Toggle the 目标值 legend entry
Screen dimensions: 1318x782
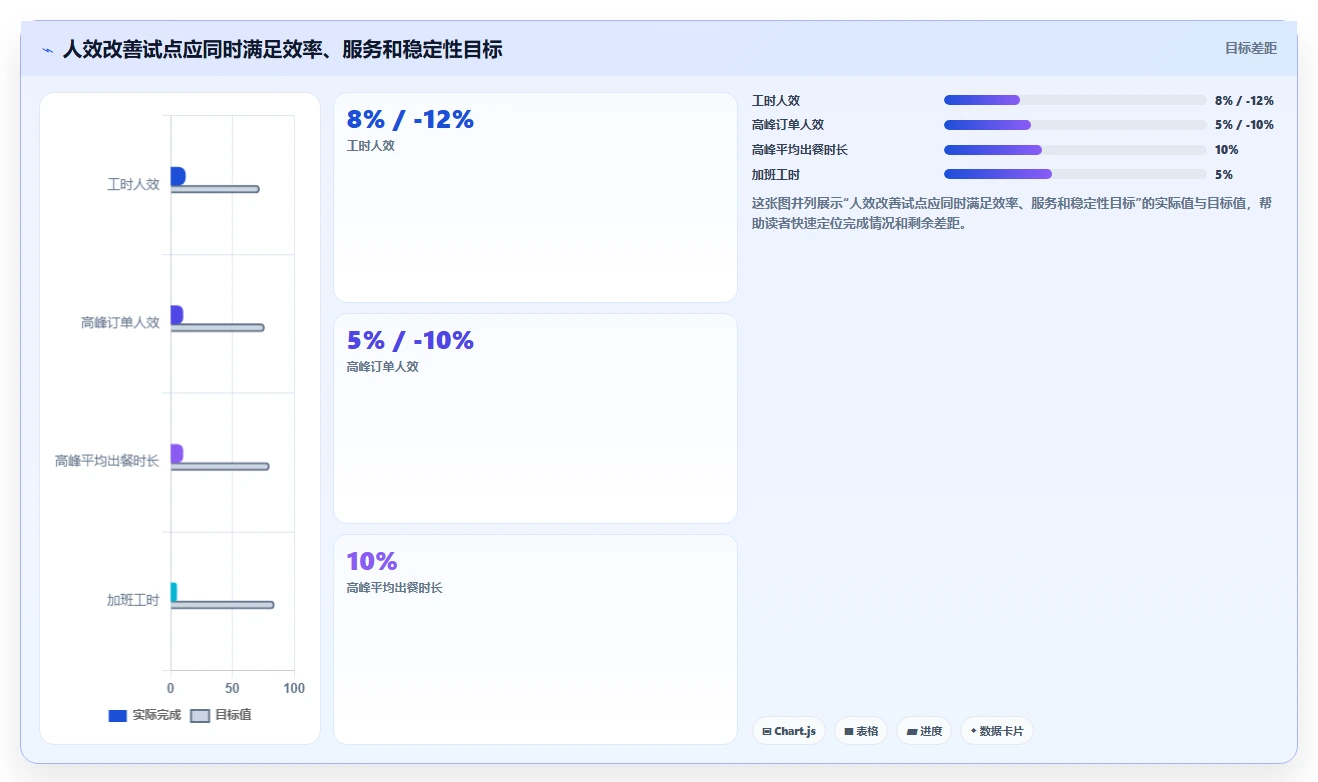click(x=221, y=715)
